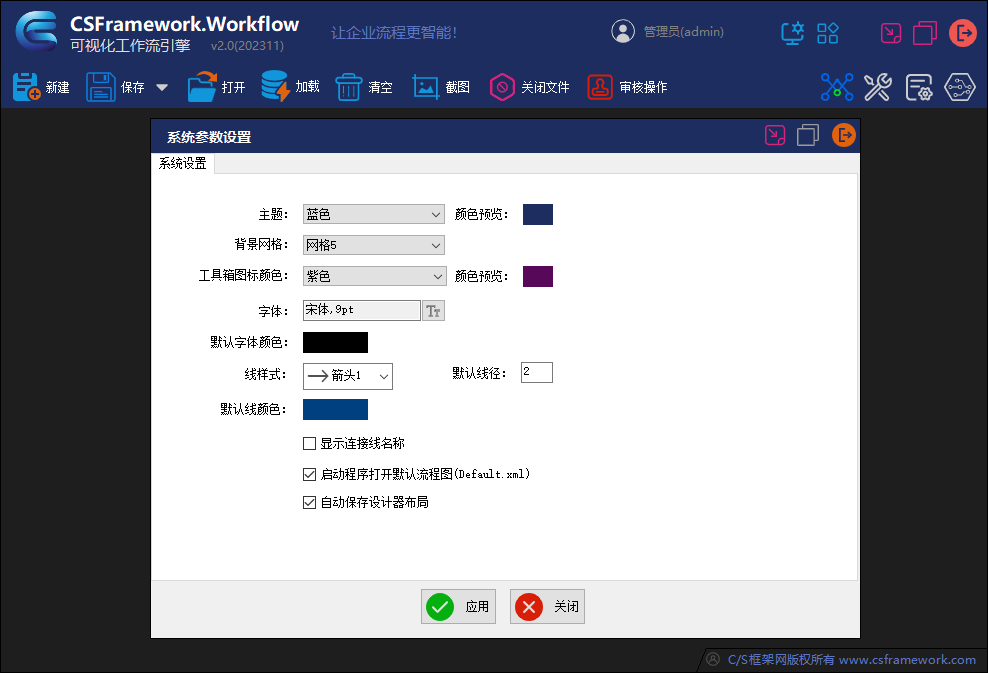Click the status bar copyright user icon
Image resolution: width=988 pixels, height=673 pixels.
point(713,659)
